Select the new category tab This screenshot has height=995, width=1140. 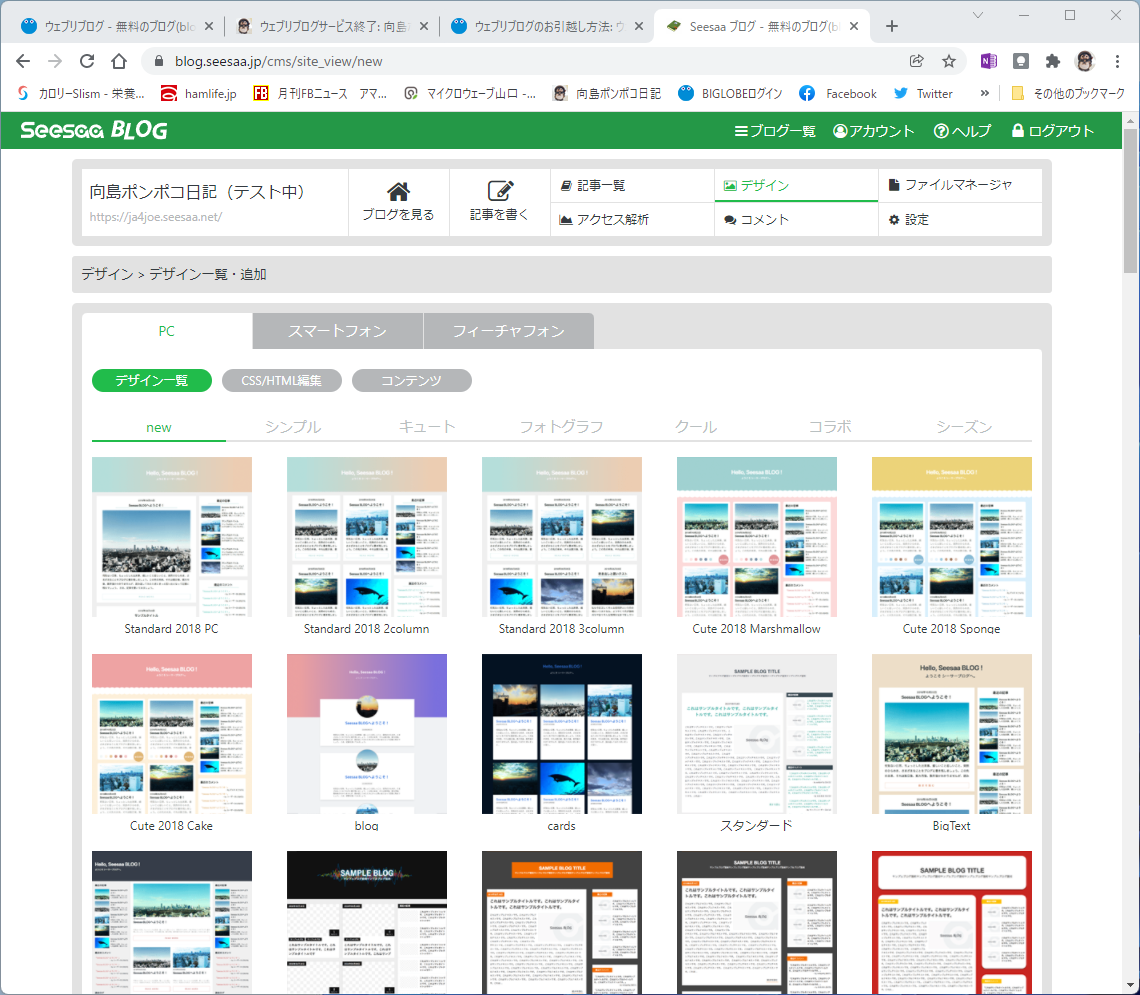[x=158, y=427]
